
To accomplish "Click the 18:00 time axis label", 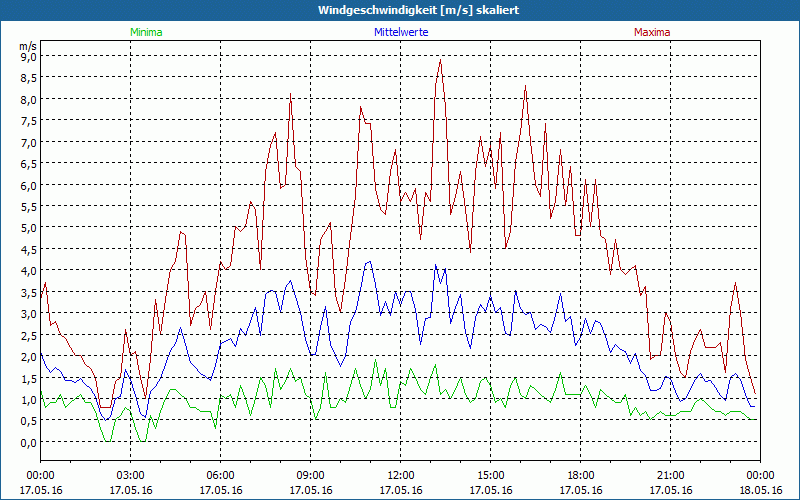I will point(581,476).
